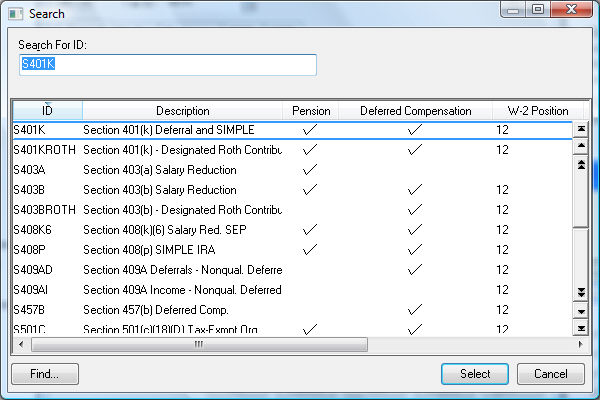Jump to first record using top scroll button
The image size is (600, 400).
click(580, 130)
